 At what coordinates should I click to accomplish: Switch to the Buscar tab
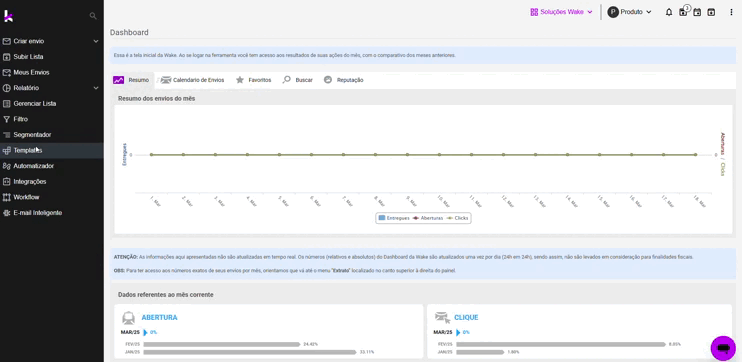click(298, 80)
